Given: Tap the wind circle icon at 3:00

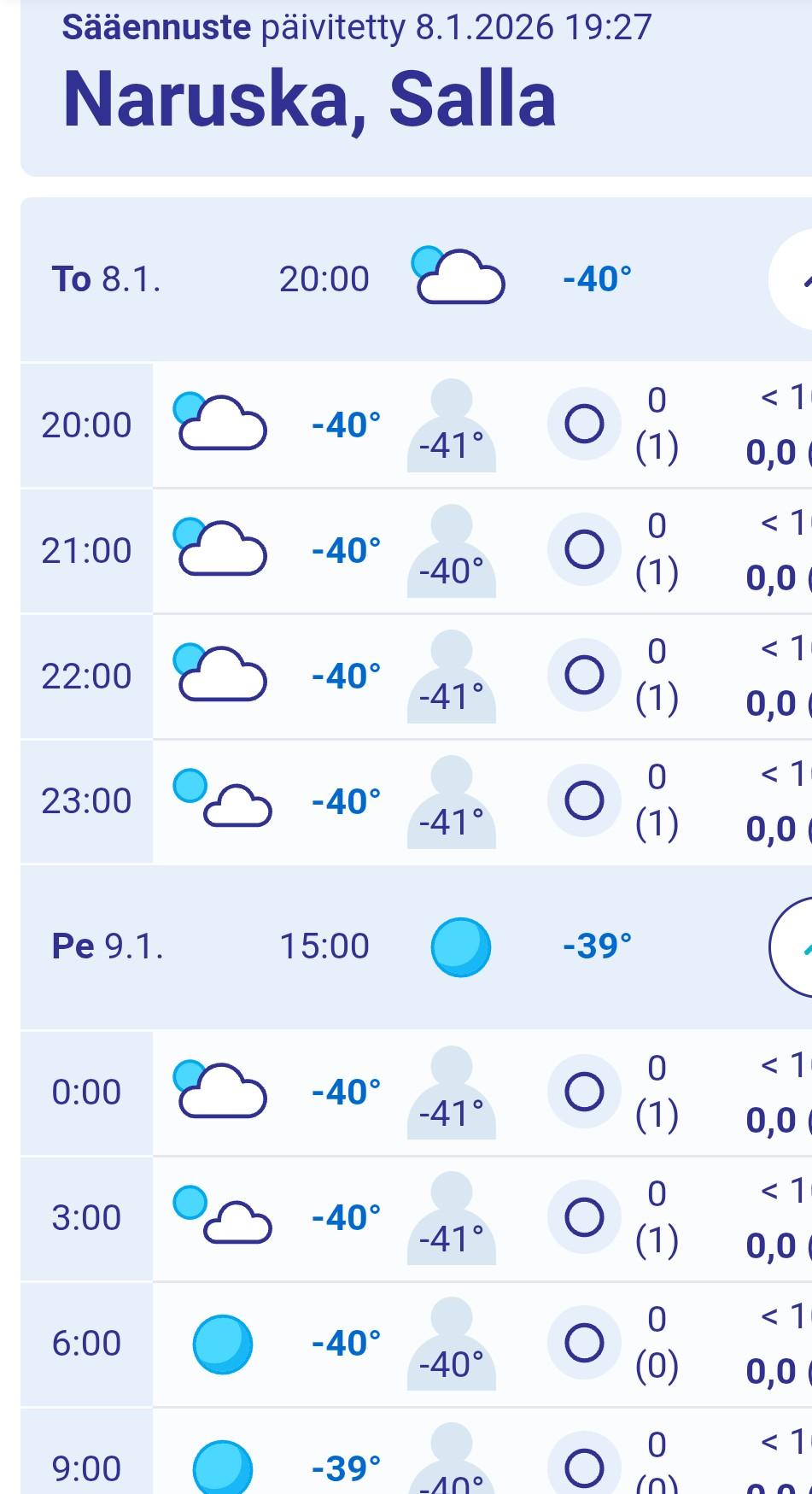Looking at the screenshot, I should pyautogui.click(x=585, y=1216).
